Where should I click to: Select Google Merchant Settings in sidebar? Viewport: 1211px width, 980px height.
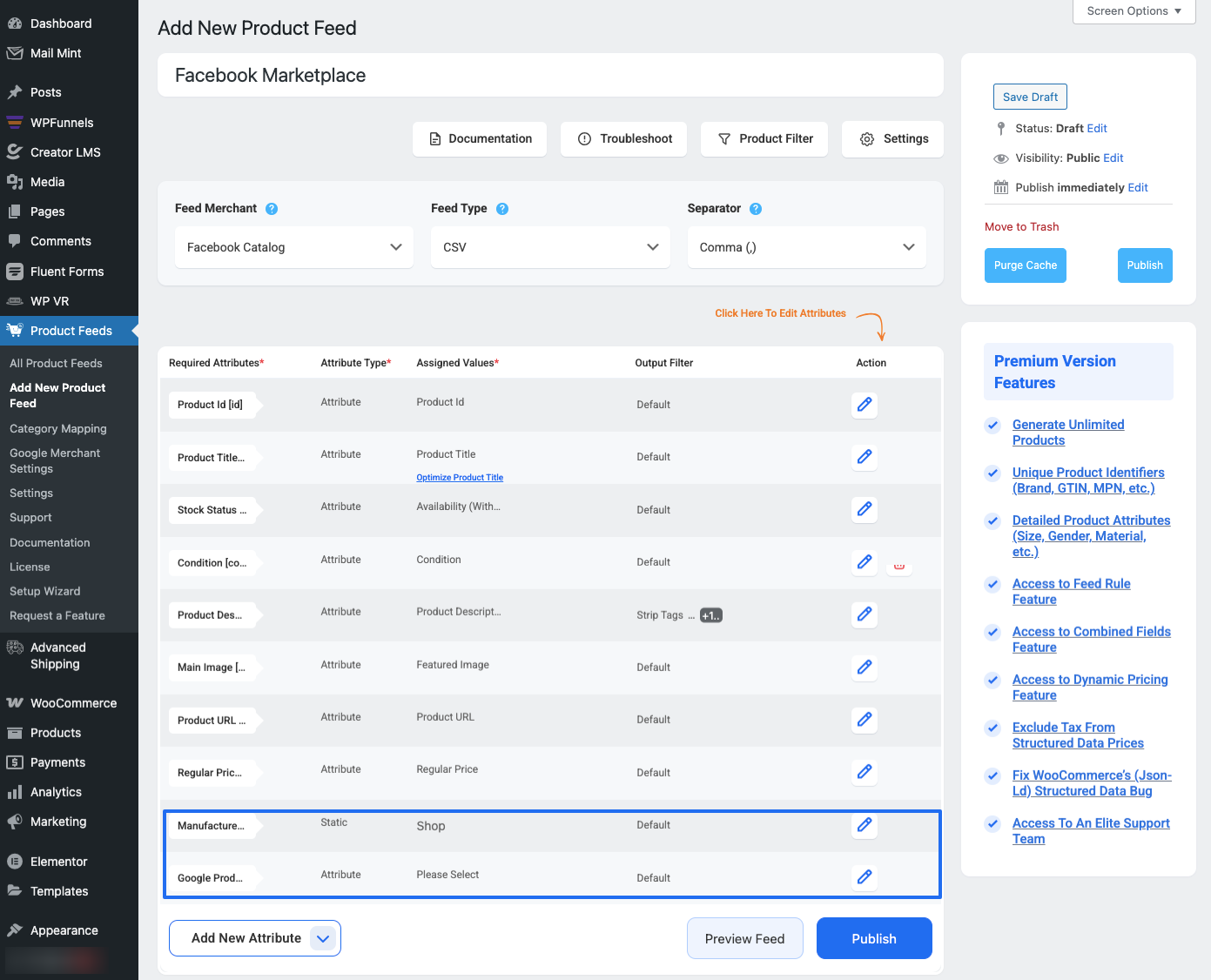click(54, 460)
